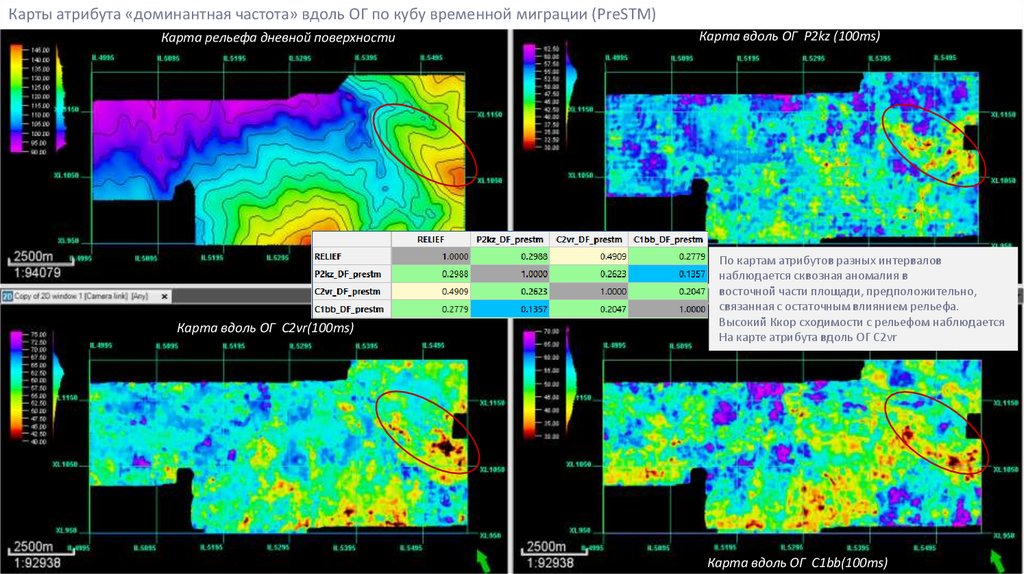Select the P2kz_DF_prestm column header

509,240
